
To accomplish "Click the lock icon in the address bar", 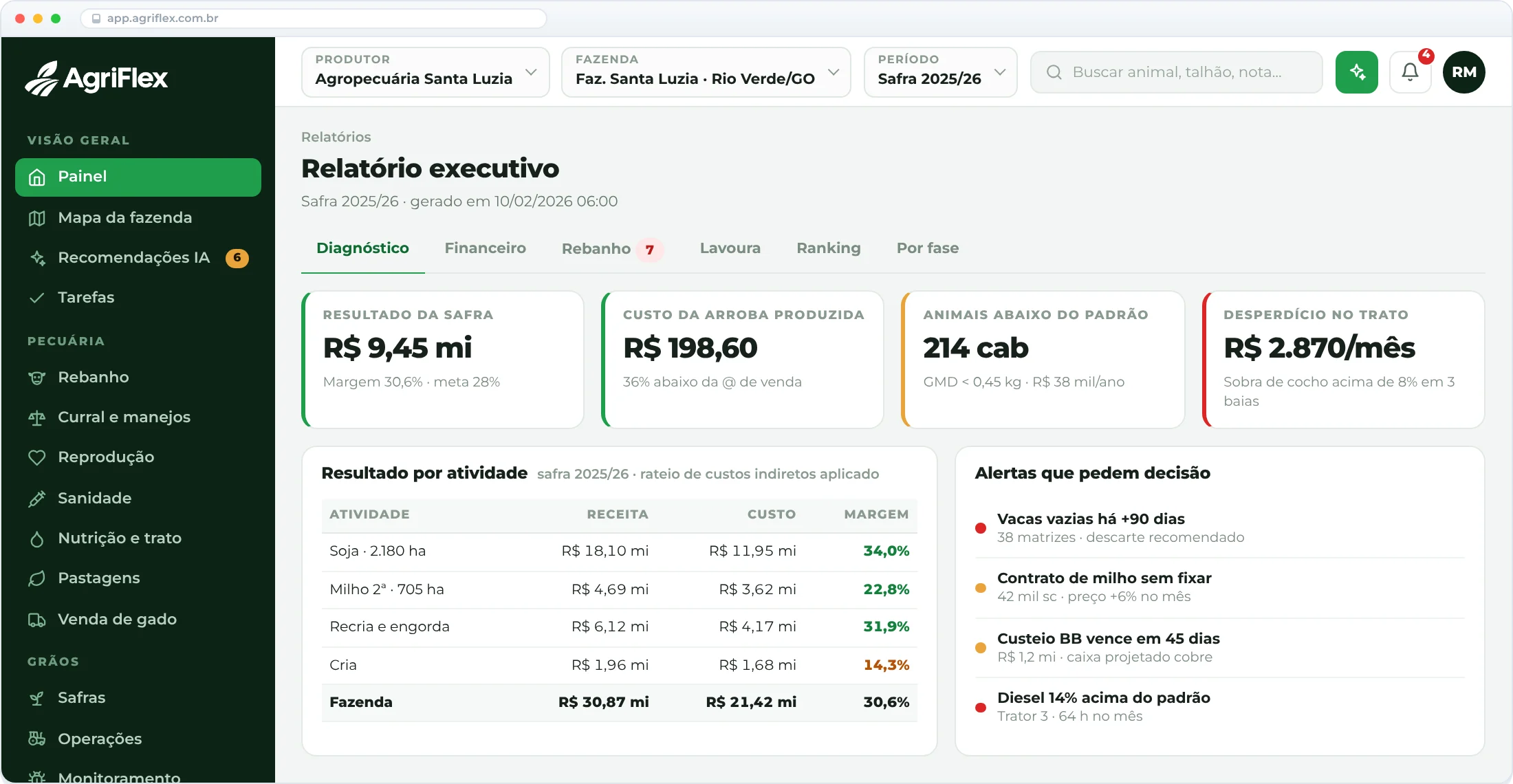I will pos(96,19).
